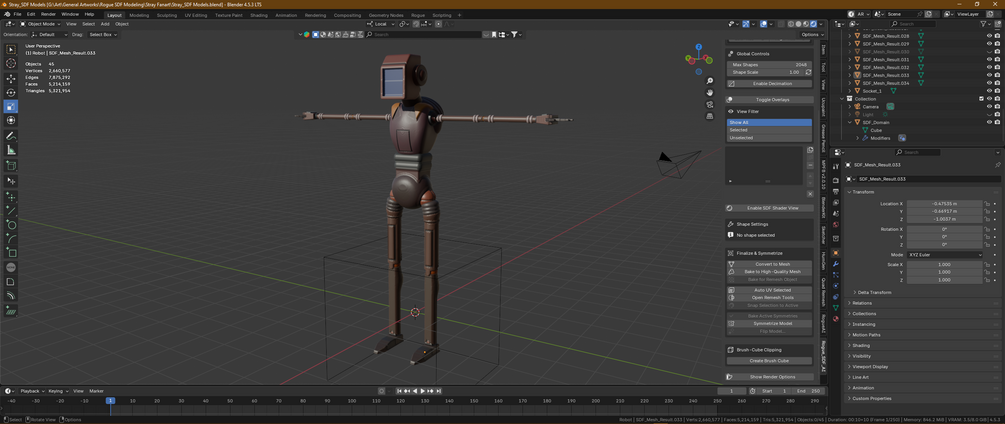Click the viewport zoom magnifier icon
Image resolution: width=1005 pixels, height=424 pixels.
710,81
